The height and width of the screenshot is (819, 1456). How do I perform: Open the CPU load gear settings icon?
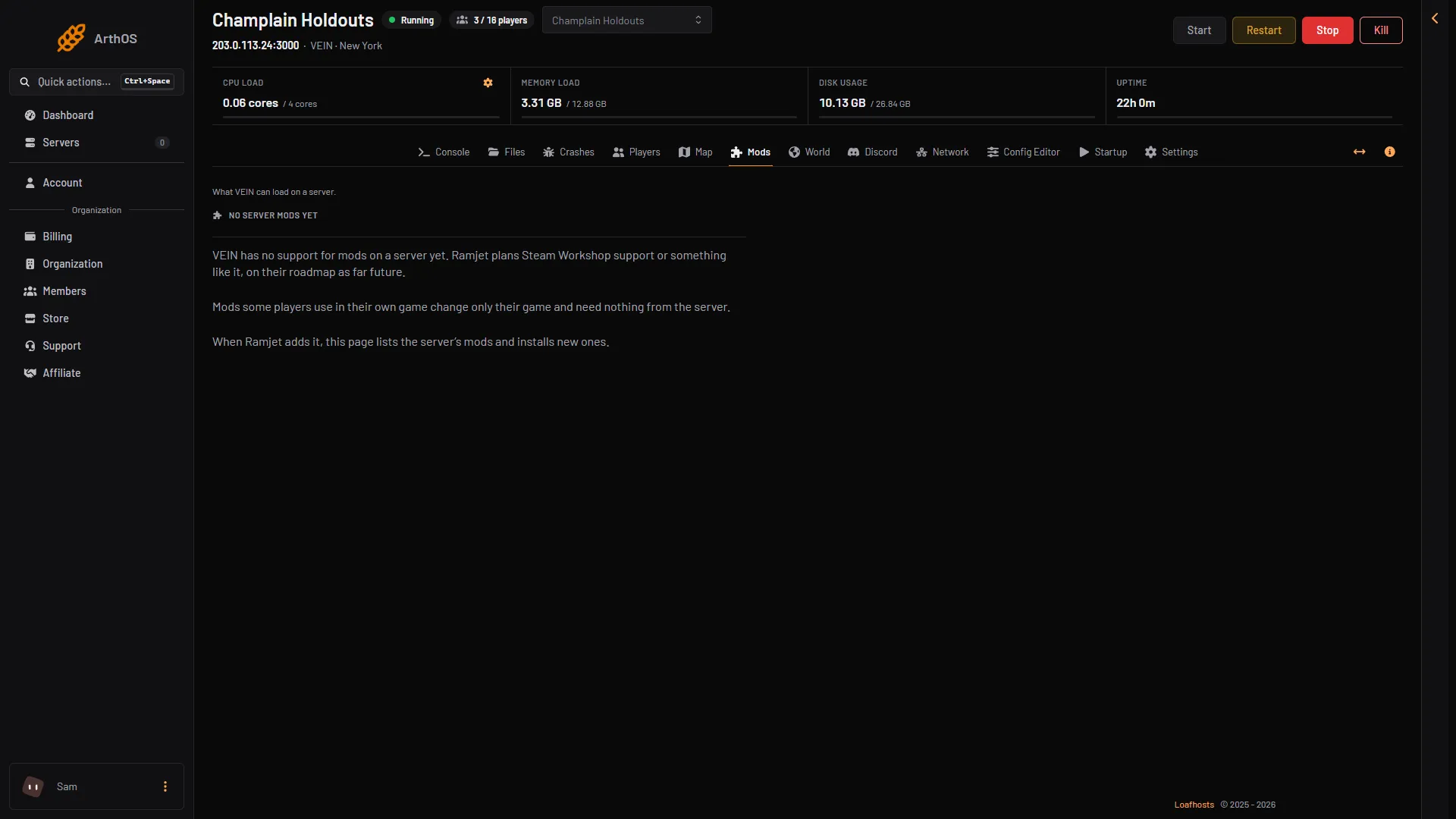click(x=488, y=83)
